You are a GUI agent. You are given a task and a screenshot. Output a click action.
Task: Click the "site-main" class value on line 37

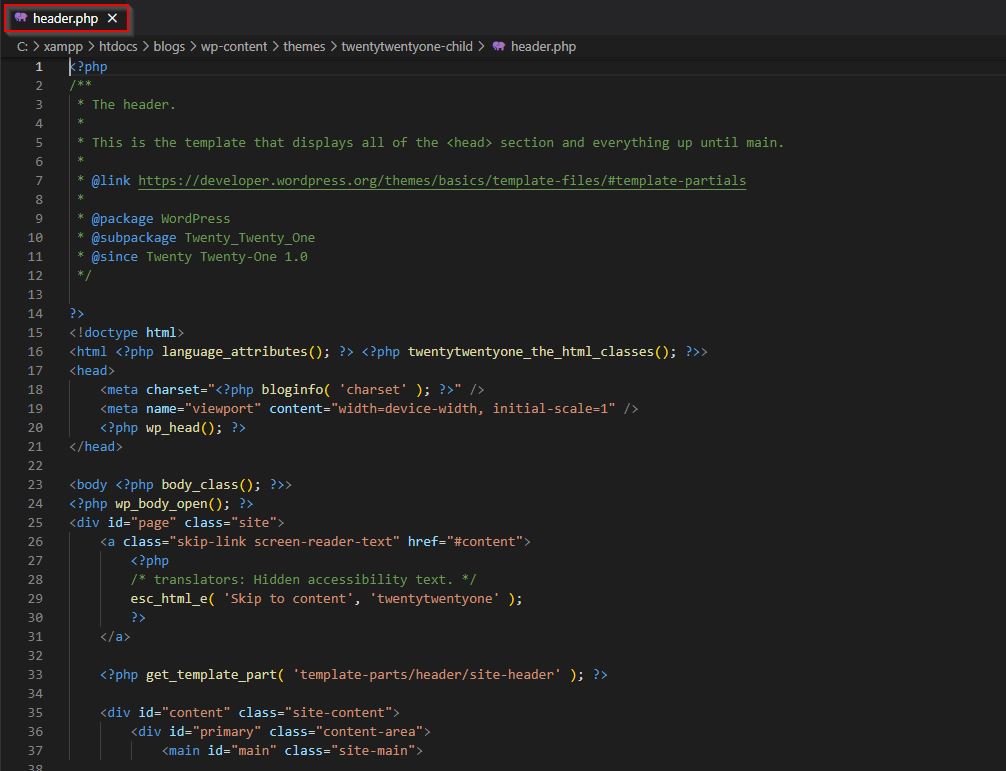point(373,750)
